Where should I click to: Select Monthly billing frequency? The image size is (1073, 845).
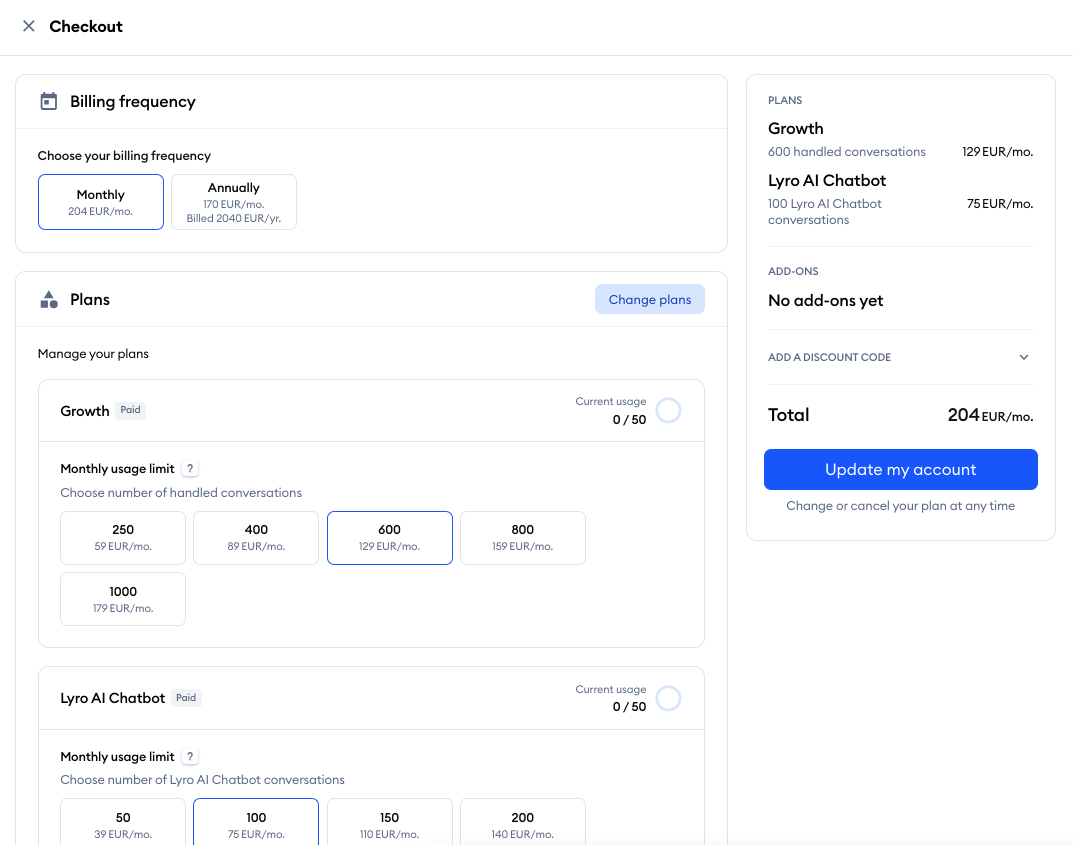tap(100, 201)
